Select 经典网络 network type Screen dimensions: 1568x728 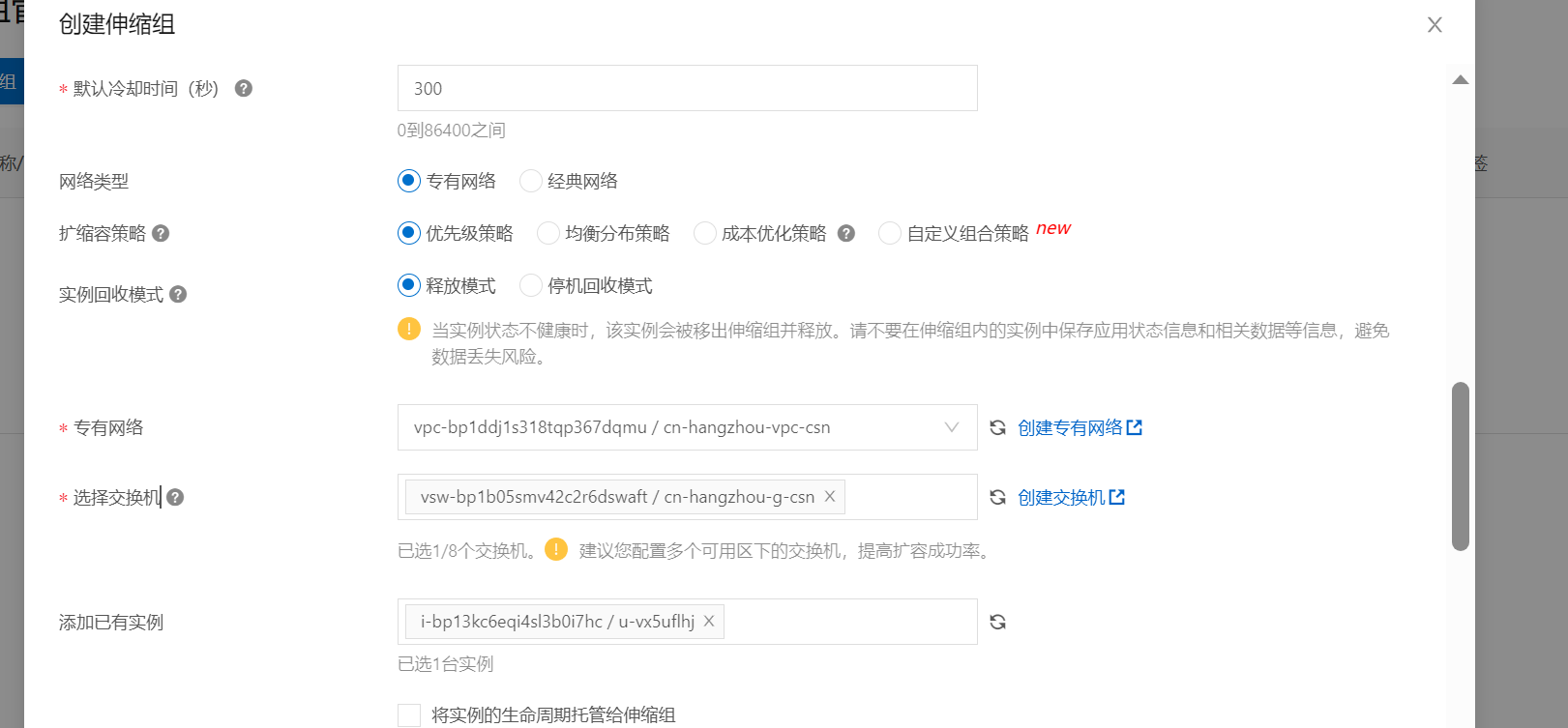click(x=531, y=181)
